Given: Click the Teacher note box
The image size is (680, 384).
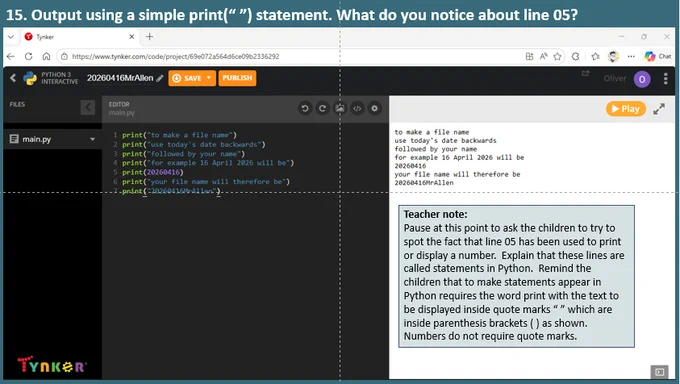Looking at the screenshot, I should 517,276.
